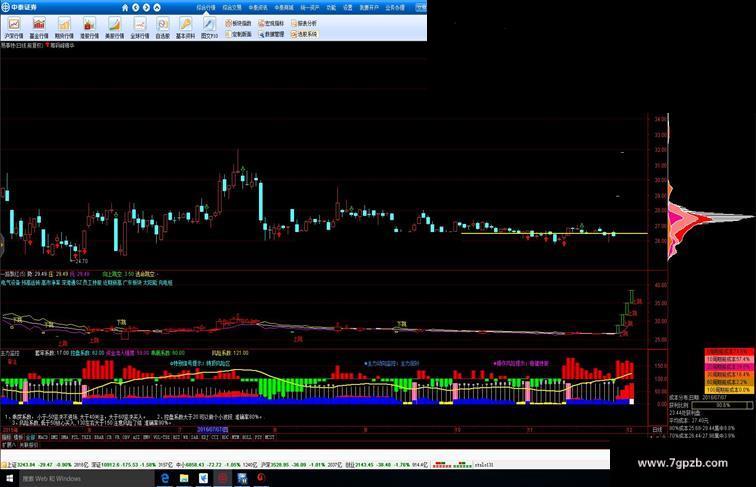Viewport: 756px width, 487px height.
Task: Open File Explorer from taskbar
Action: tap(184, 478)
